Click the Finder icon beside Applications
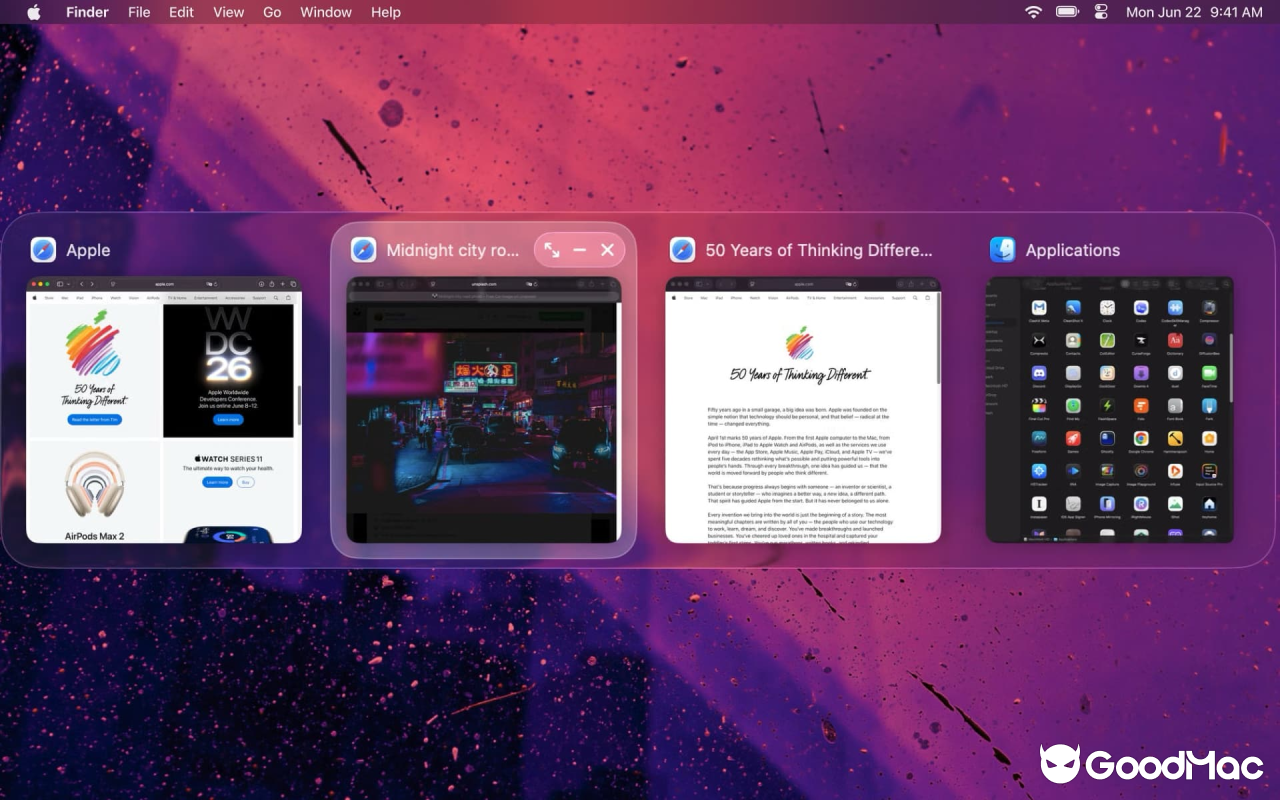 point(1003,250)
